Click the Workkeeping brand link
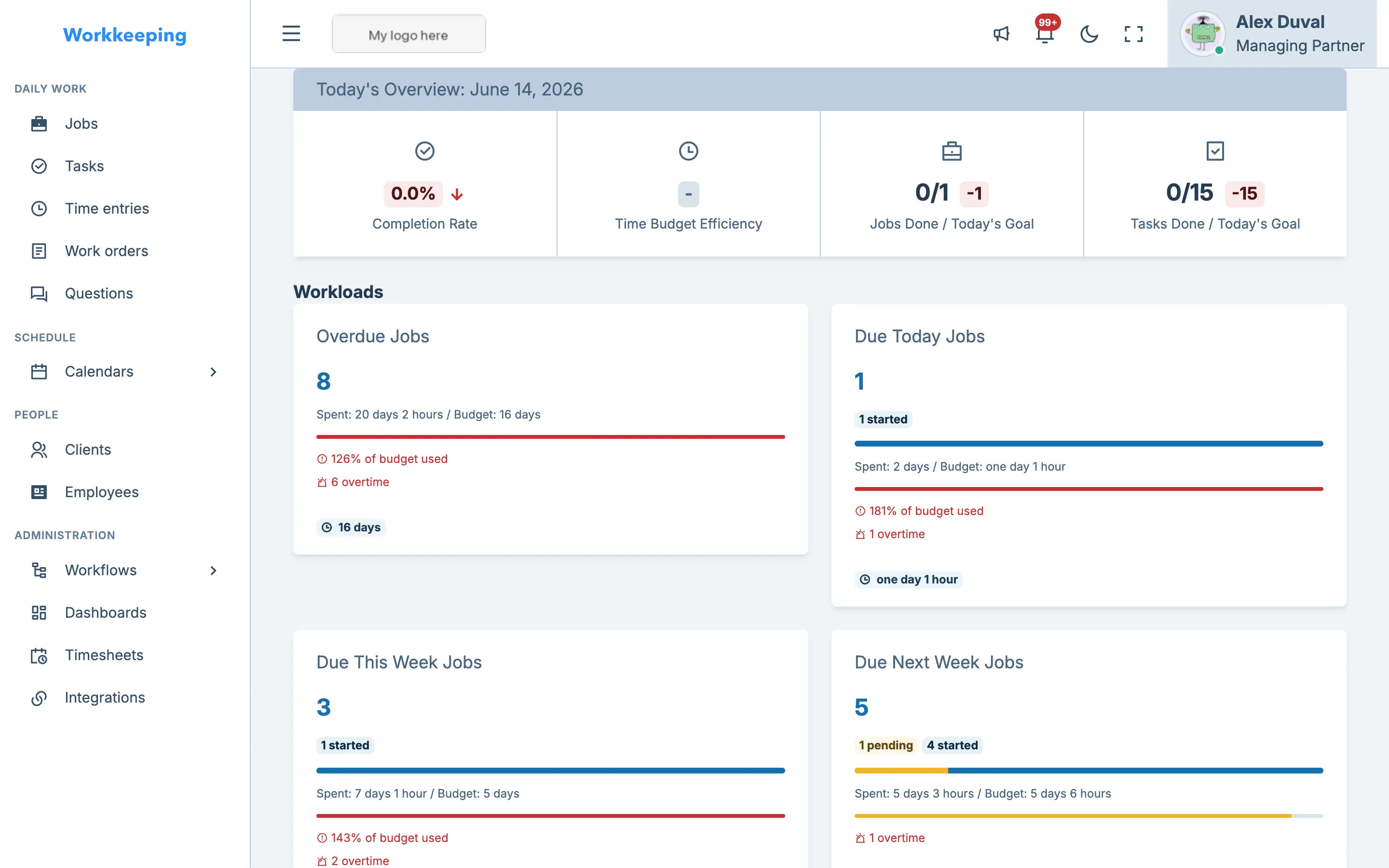The image size is (1389, 868). [x=124, y=35]
